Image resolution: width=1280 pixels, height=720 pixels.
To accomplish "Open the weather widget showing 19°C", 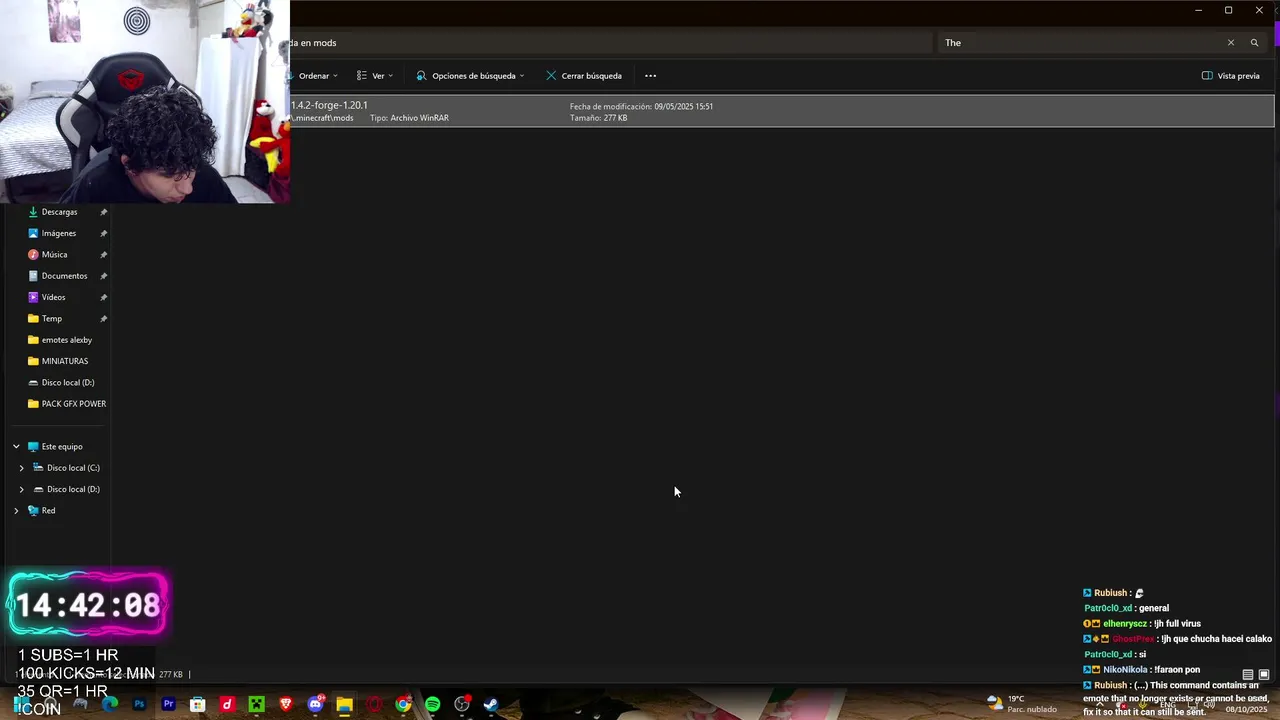I will tap(1022, 704).
